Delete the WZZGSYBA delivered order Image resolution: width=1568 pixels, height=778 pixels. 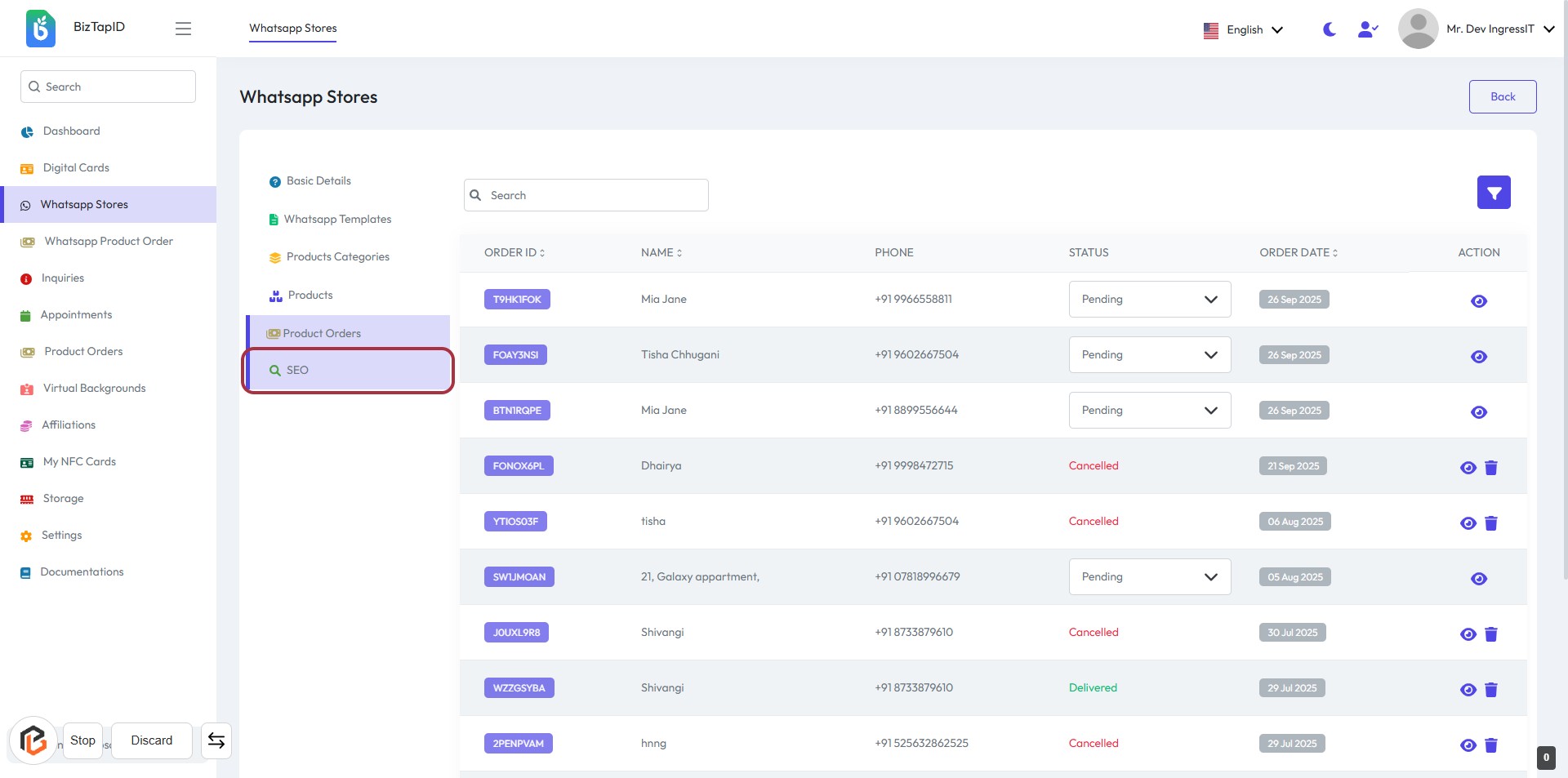[1490, 689]
